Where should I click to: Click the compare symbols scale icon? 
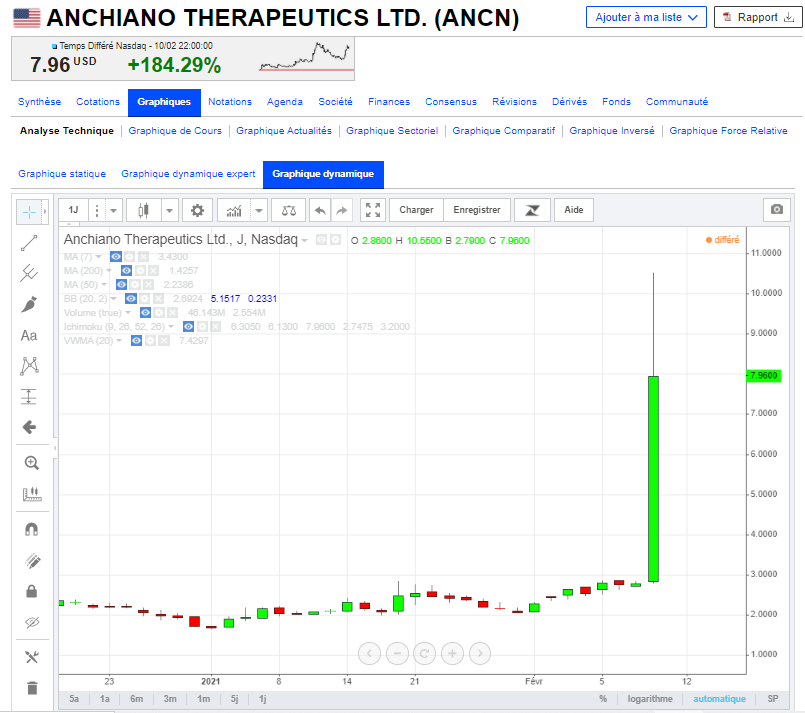pos(289,210)
